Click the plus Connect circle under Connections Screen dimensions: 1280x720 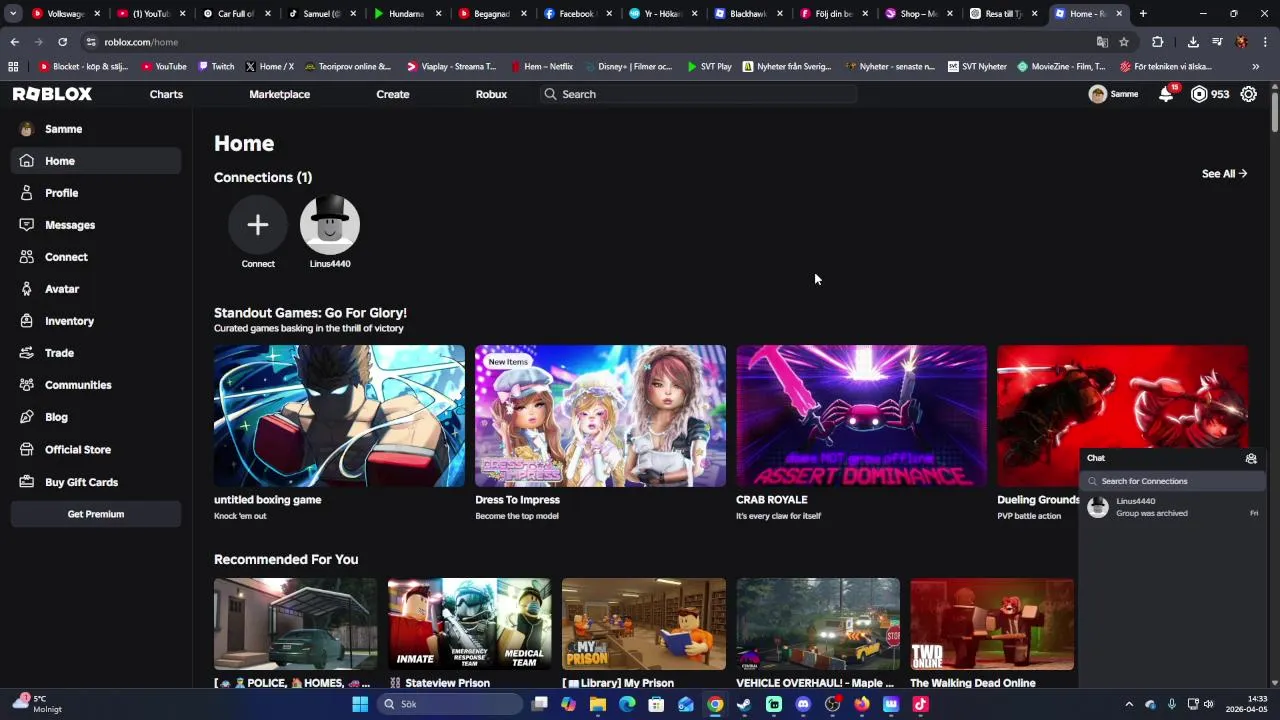pos(258,225)
